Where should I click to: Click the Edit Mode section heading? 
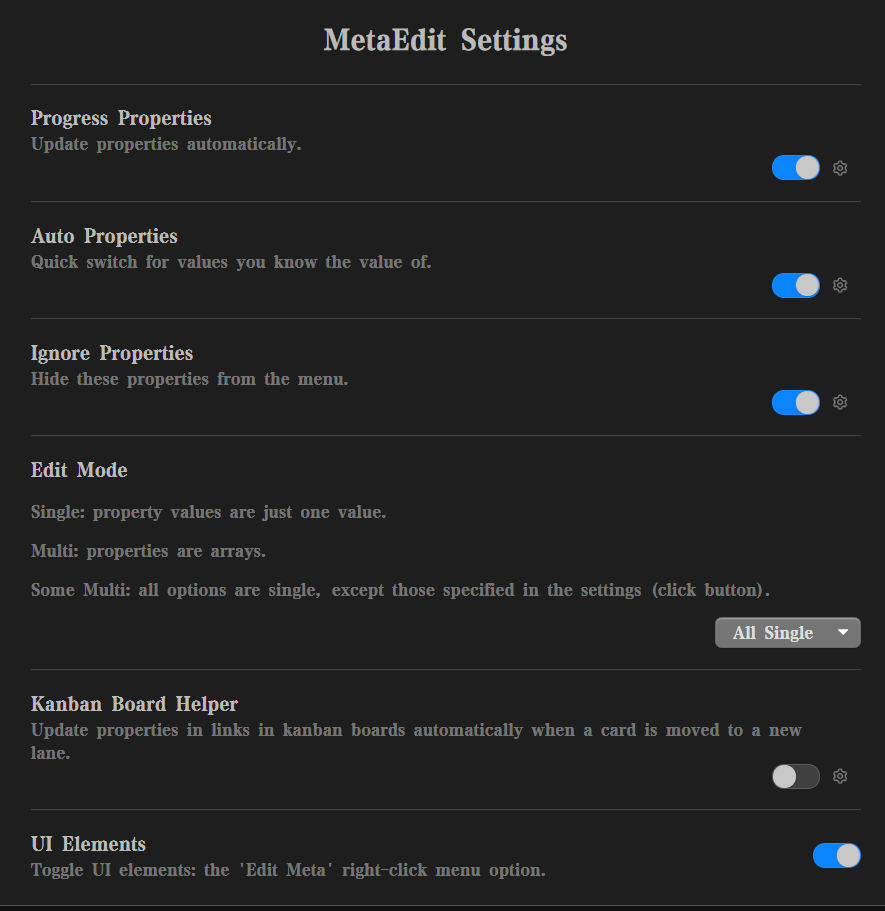coord(78,470)
